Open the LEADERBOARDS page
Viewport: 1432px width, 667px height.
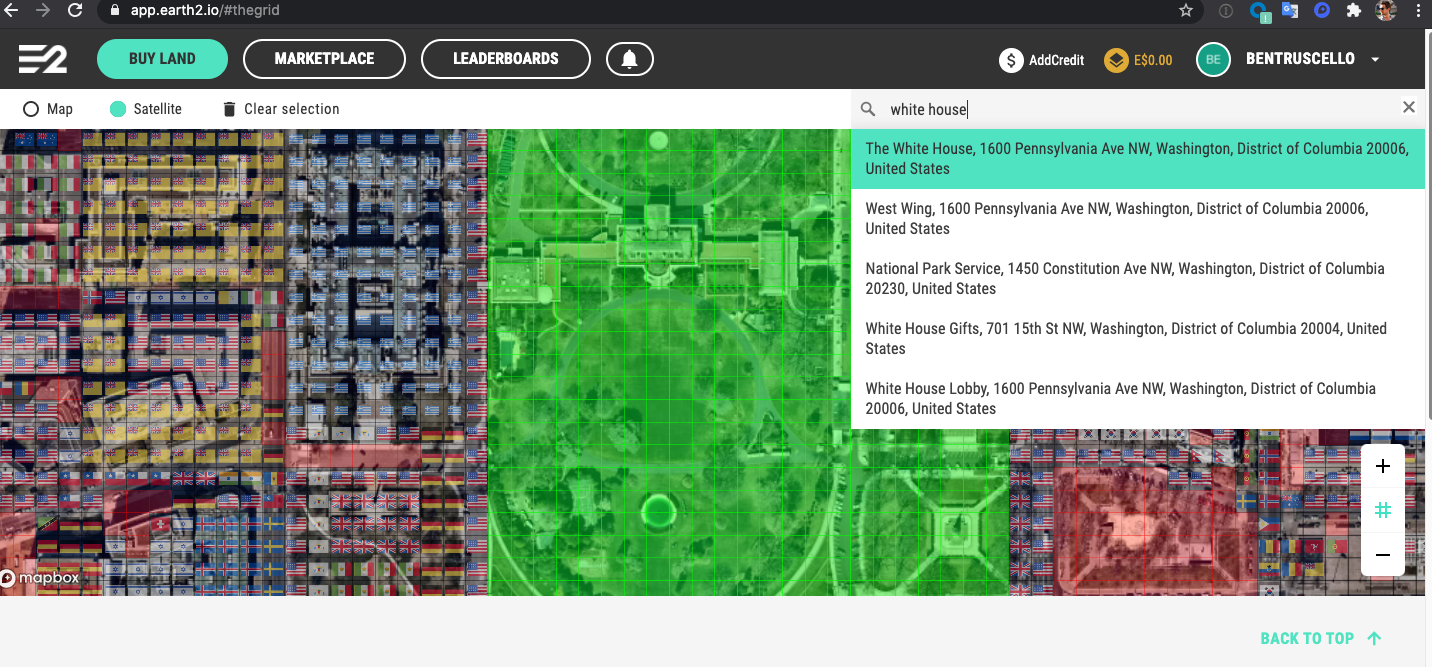coord(506,59)
